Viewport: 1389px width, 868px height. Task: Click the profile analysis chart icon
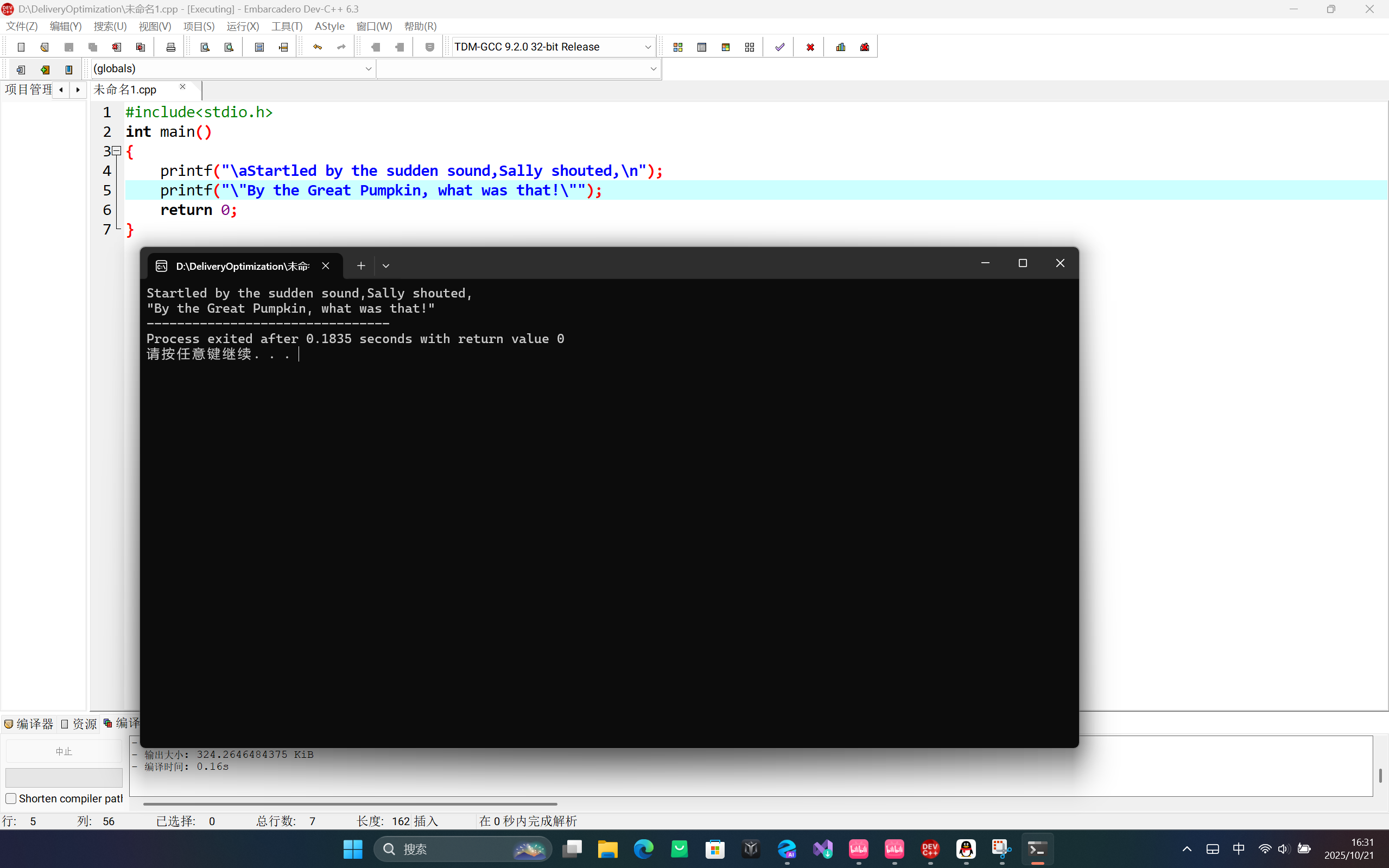point(841,47)
